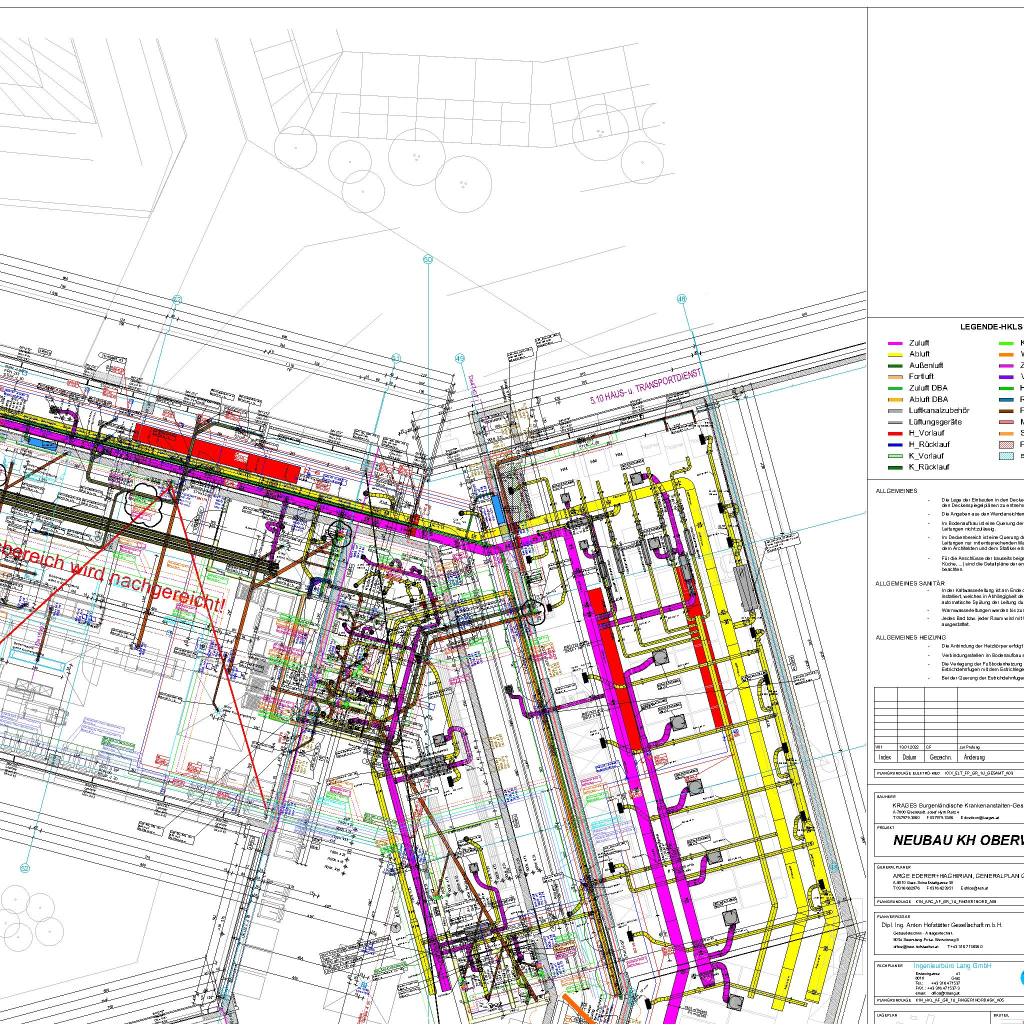Click the LEGENDE-HKLS heading
This screenshot has height=1024, width=1024.
click(992, 327)
